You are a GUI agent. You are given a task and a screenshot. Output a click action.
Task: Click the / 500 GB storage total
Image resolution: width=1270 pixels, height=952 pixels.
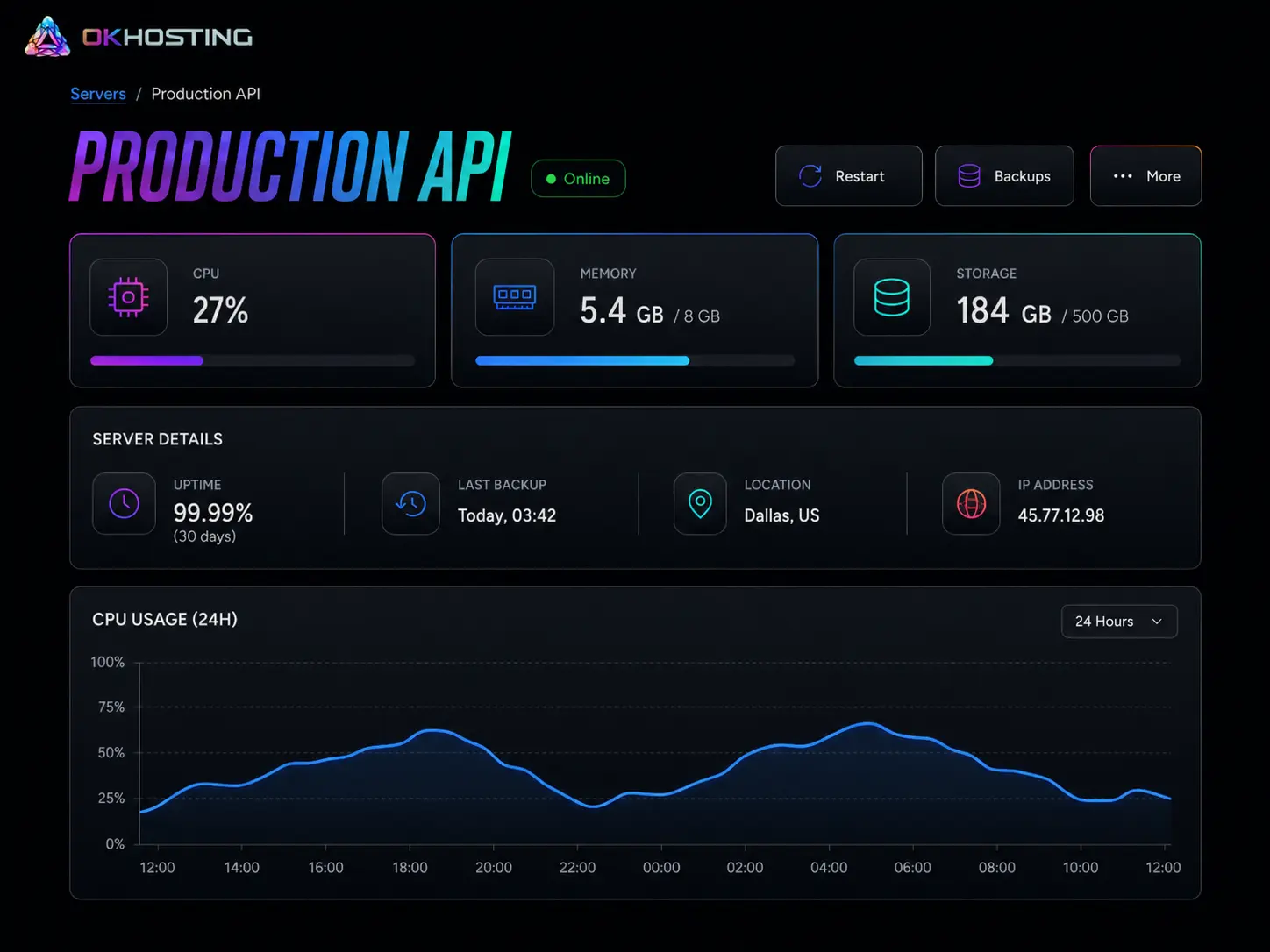(x=1095, y=316)
